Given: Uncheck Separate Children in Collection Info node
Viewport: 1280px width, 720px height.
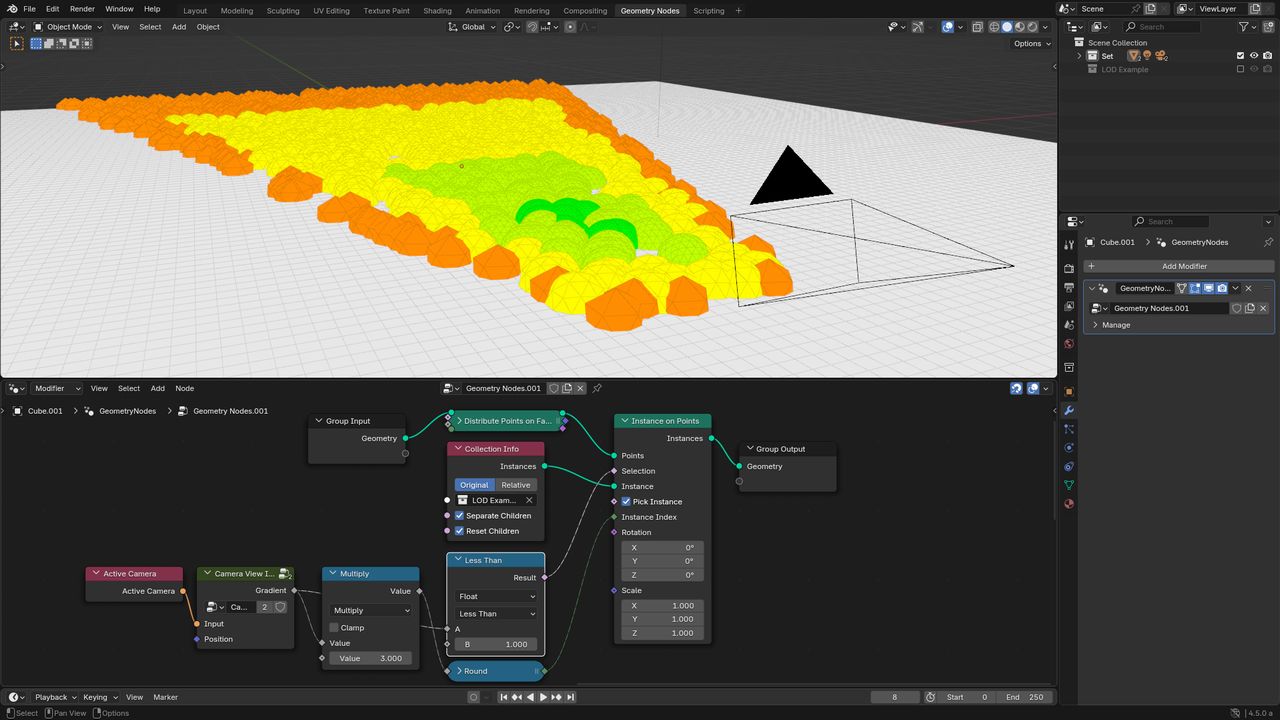Looking at the screenshot, I should tap(459, 515).
